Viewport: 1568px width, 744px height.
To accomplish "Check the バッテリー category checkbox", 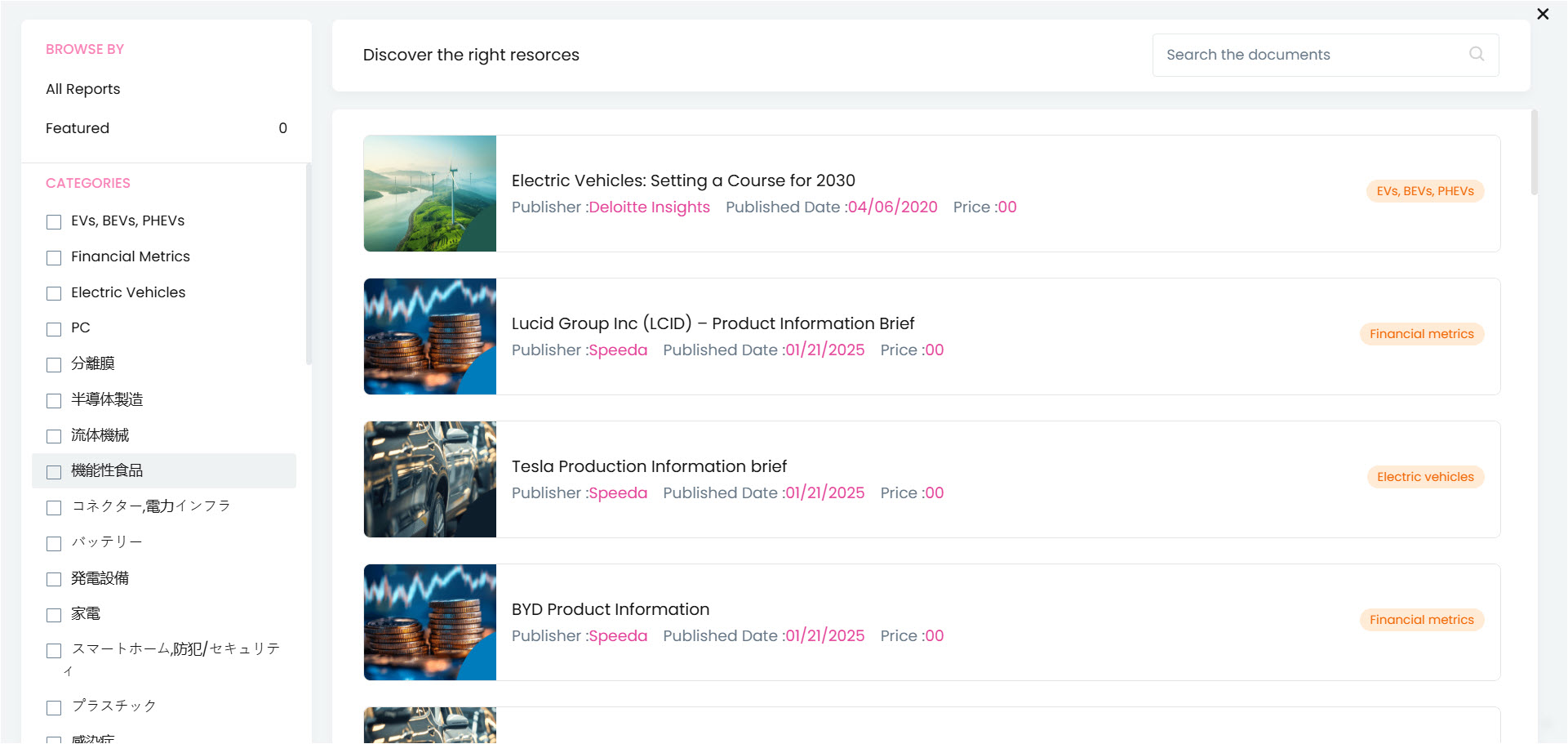I will point(54,543).
